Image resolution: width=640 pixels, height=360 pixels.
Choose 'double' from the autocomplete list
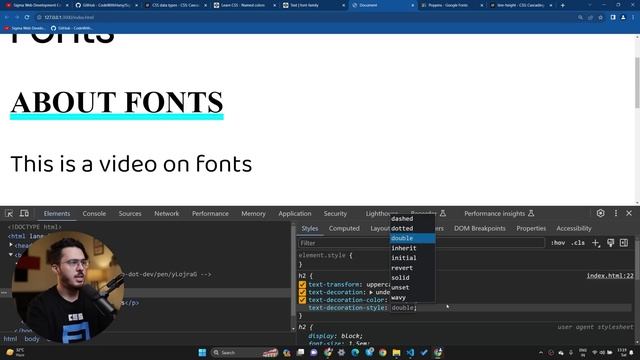click(412, 238)
